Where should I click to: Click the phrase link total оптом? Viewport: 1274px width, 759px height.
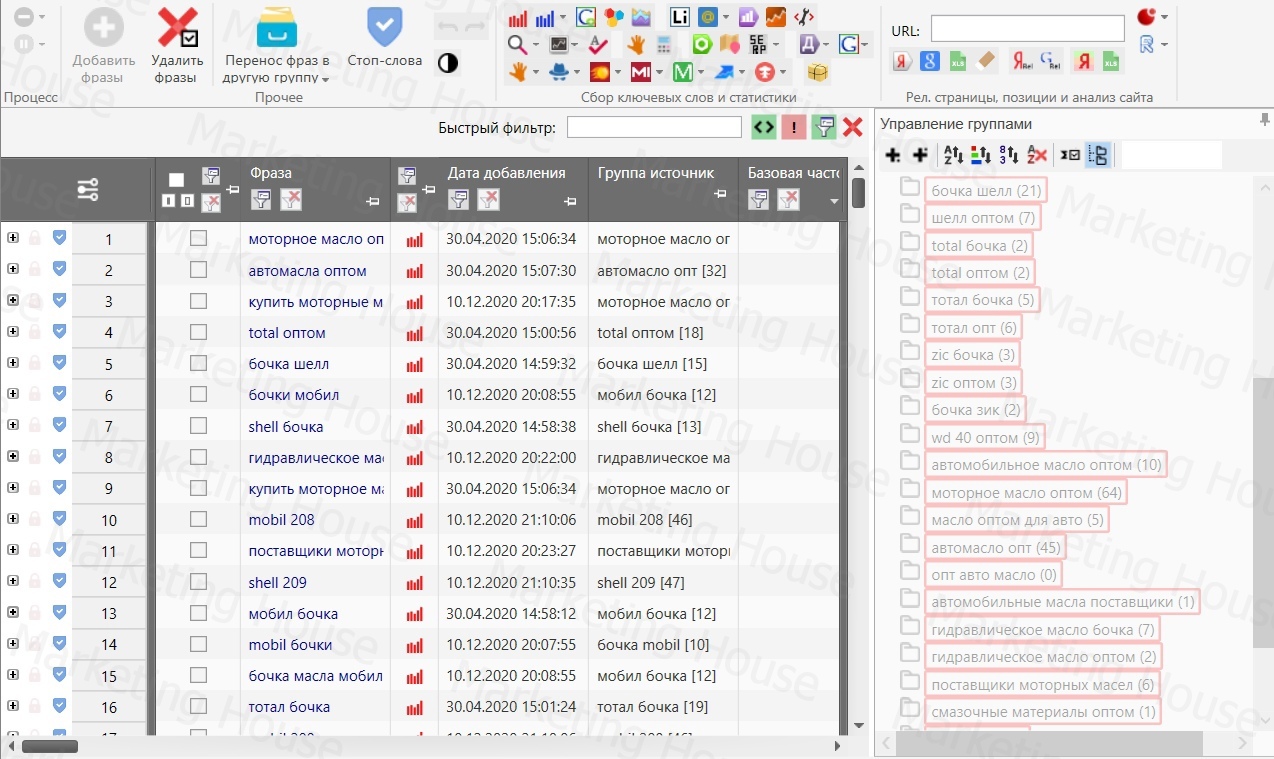(287, 333)
